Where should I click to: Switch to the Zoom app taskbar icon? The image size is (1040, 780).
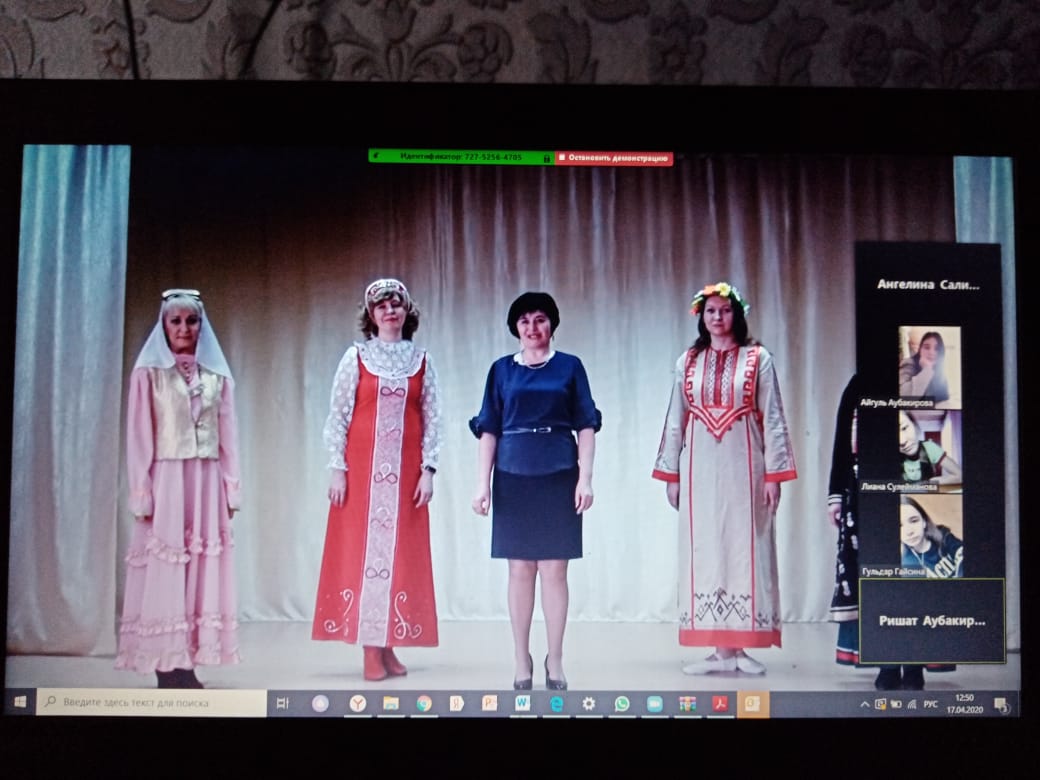click(x=654, y=703)
